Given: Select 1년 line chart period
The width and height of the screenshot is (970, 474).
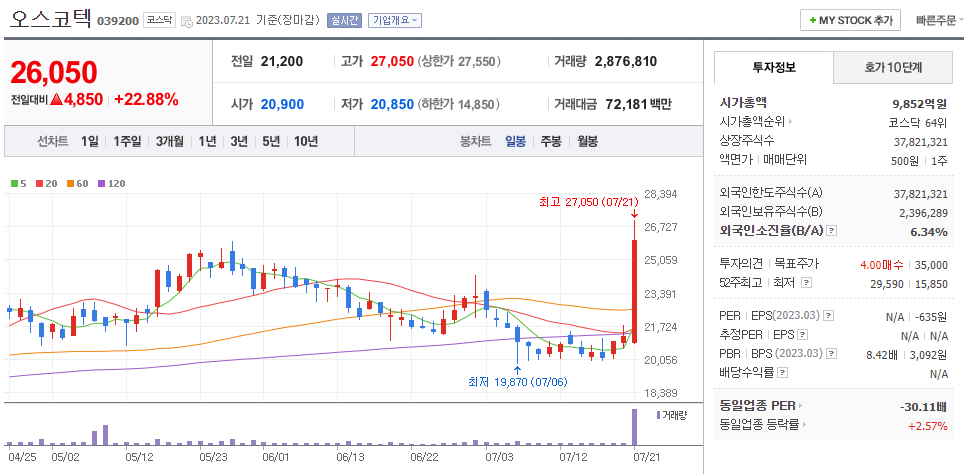Looking at the screenshot, I should 207,142.
